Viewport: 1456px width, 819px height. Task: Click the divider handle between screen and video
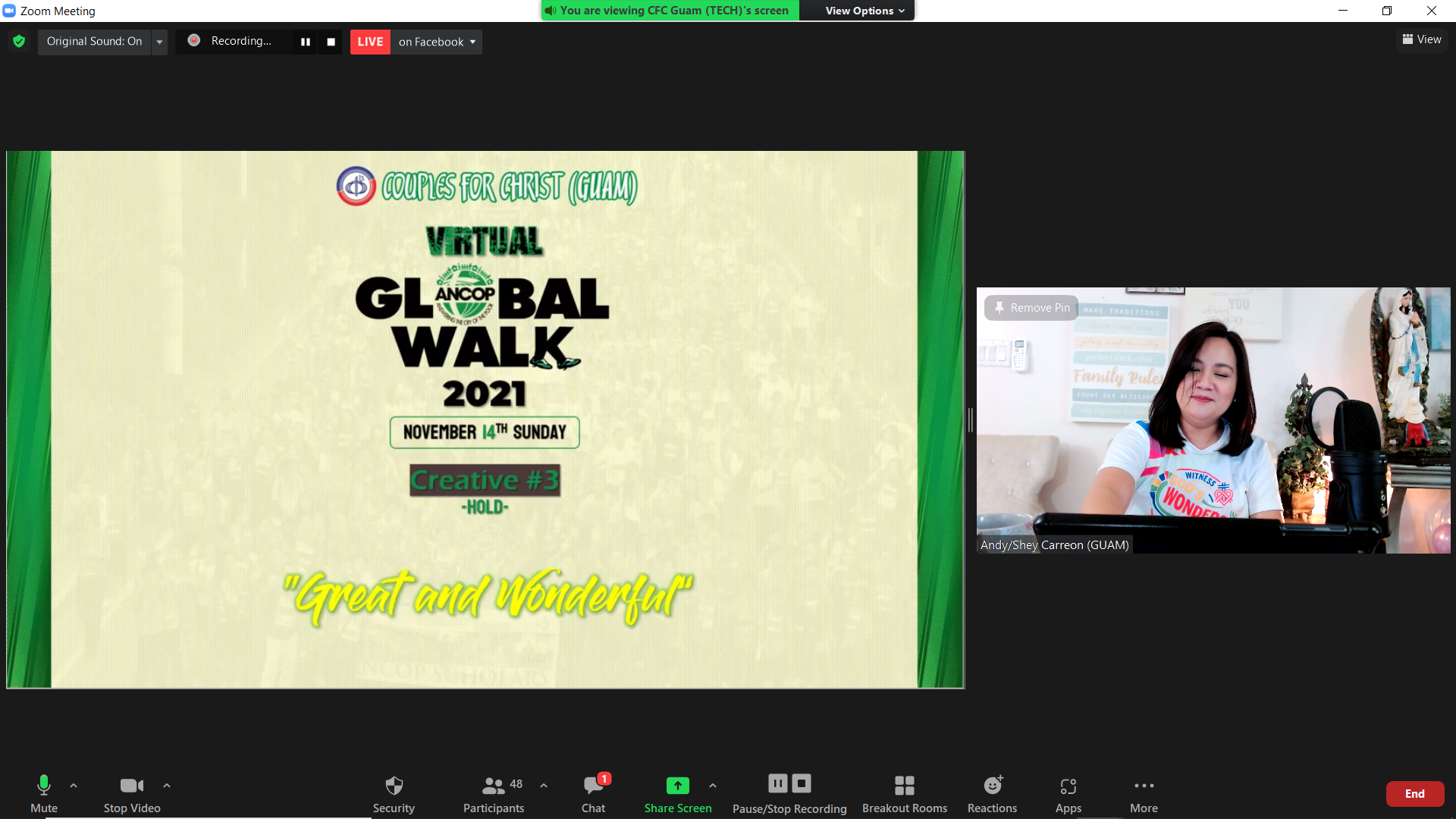pos(971,420)
